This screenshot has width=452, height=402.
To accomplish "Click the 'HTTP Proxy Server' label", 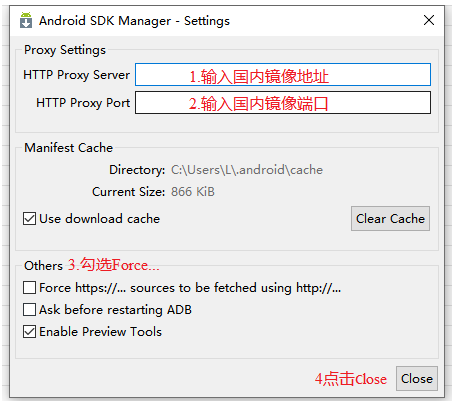I will point(76,75).
